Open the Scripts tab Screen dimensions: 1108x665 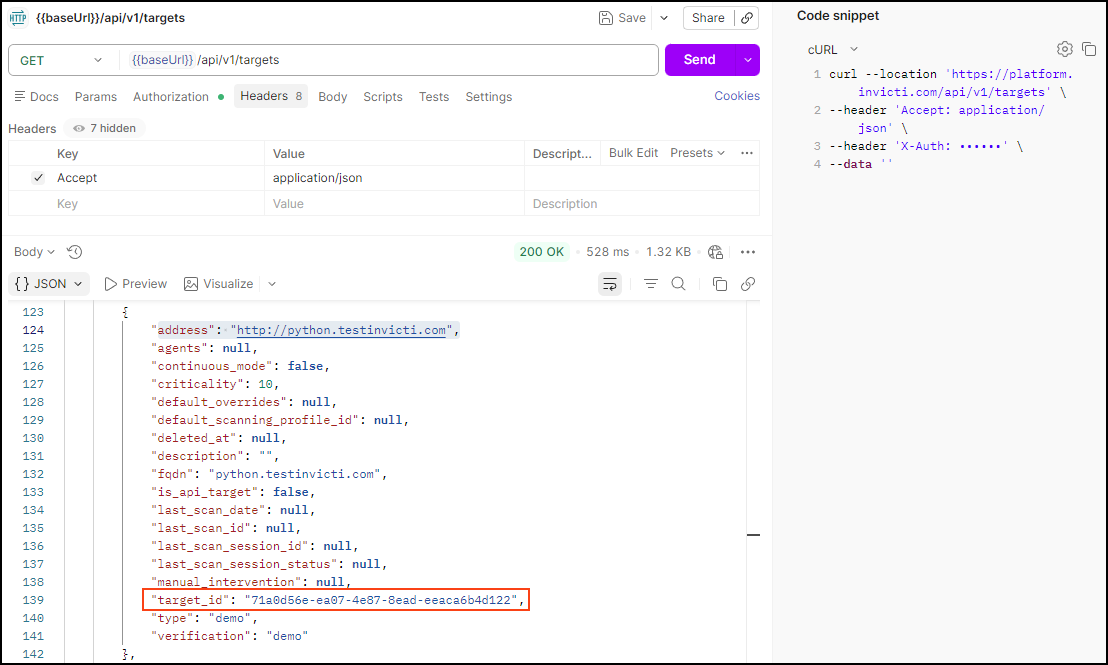(382, 97)
